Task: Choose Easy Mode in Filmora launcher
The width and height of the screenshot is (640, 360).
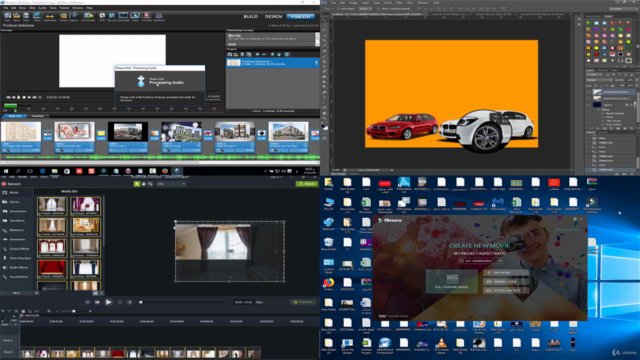Action: tap(506, 272)
